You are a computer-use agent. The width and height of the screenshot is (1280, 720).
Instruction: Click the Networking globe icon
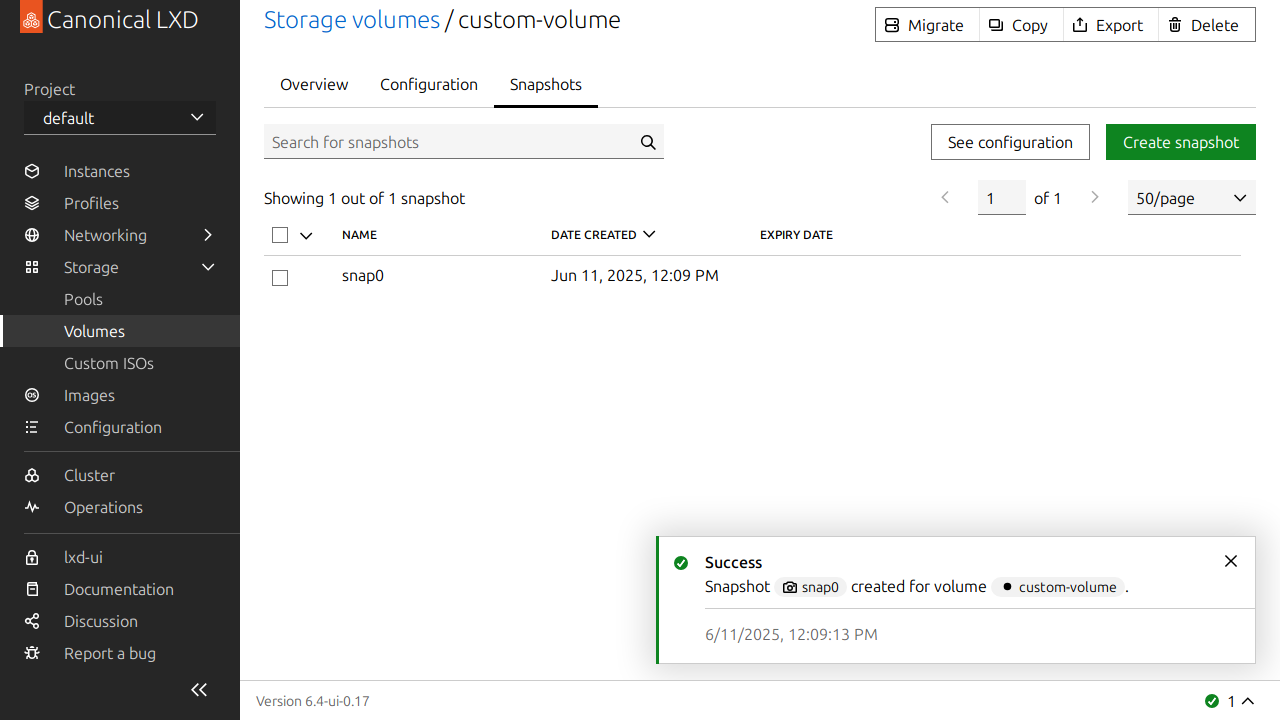click(x=32, y=235)
